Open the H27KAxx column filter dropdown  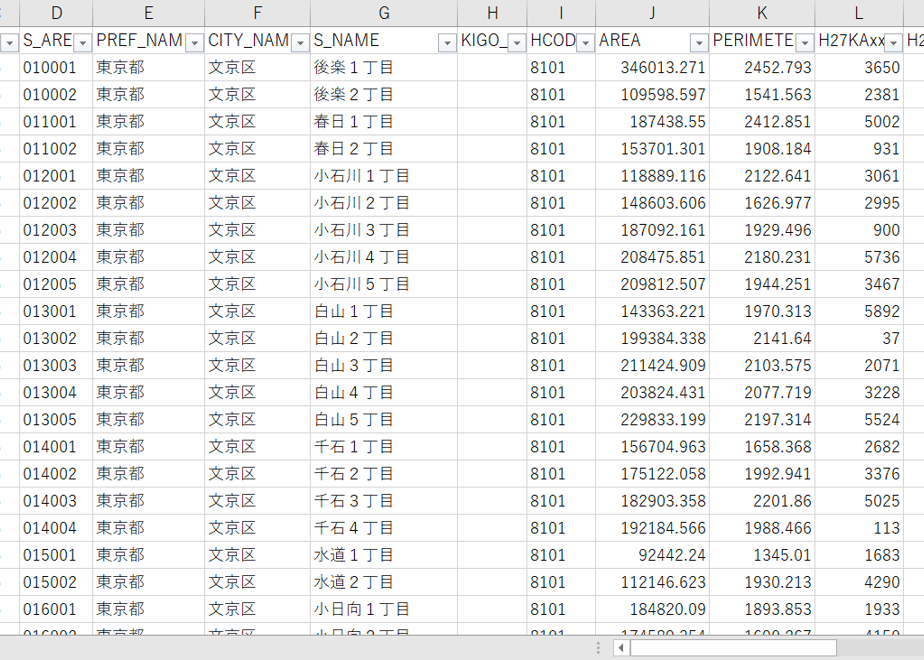pyautogui.click(x=894, y=42)
